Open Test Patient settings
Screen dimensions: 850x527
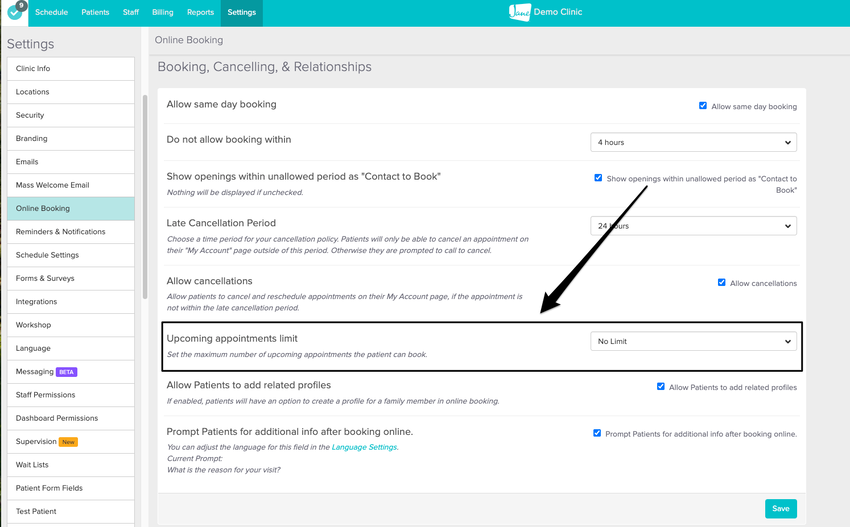71,511
